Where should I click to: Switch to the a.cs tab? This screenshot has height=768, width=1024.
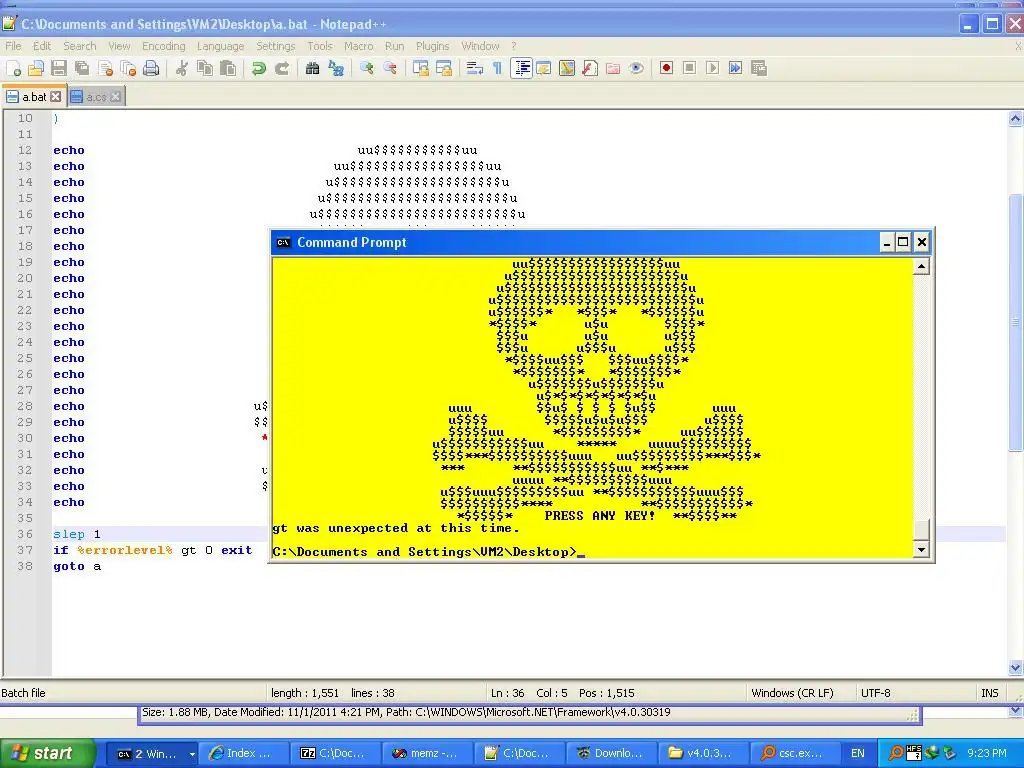pos(95,97)
